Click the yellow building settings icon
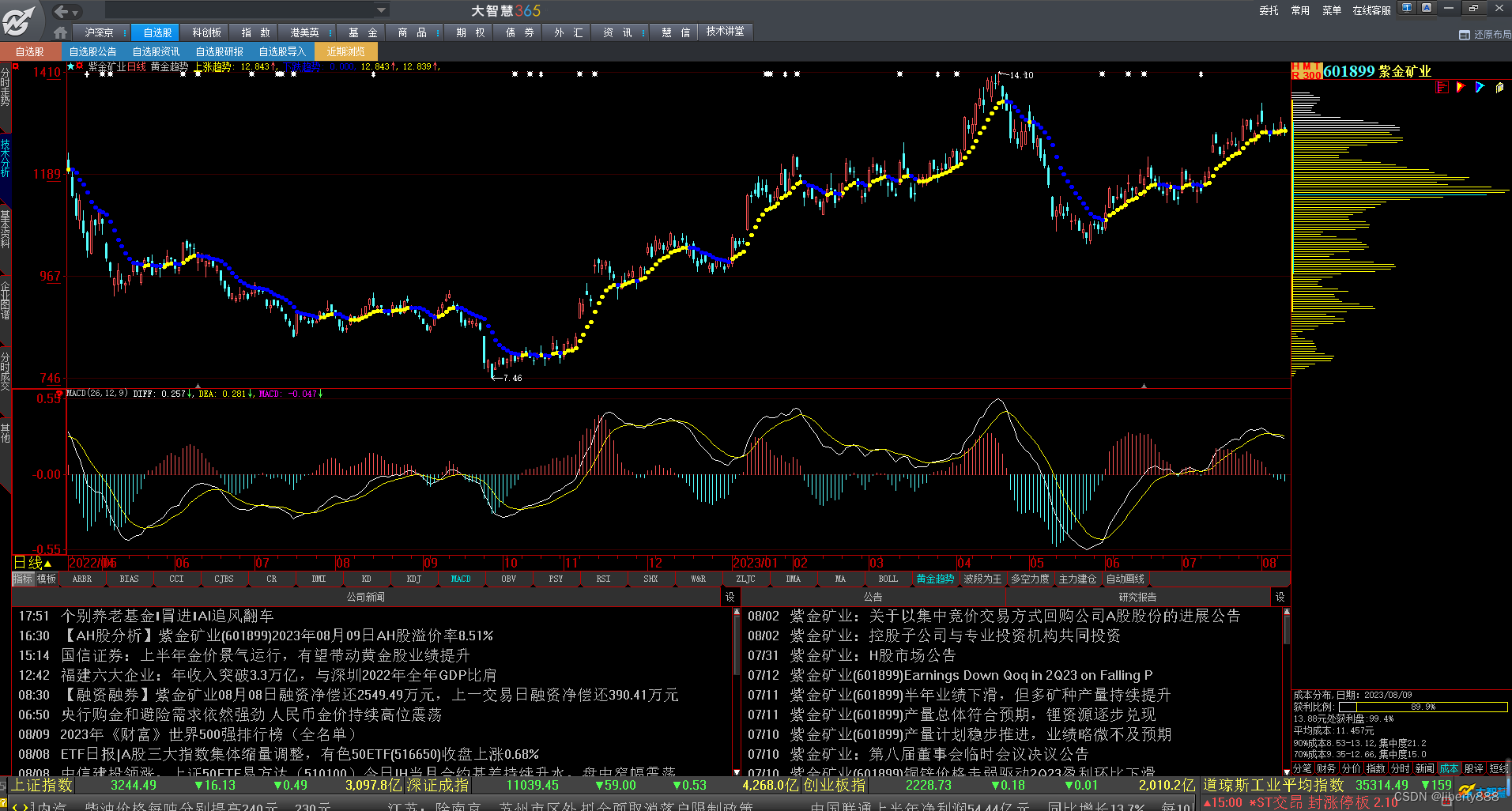Image resolution: width=1512 pixels, height=811 pixels. 1499,87
